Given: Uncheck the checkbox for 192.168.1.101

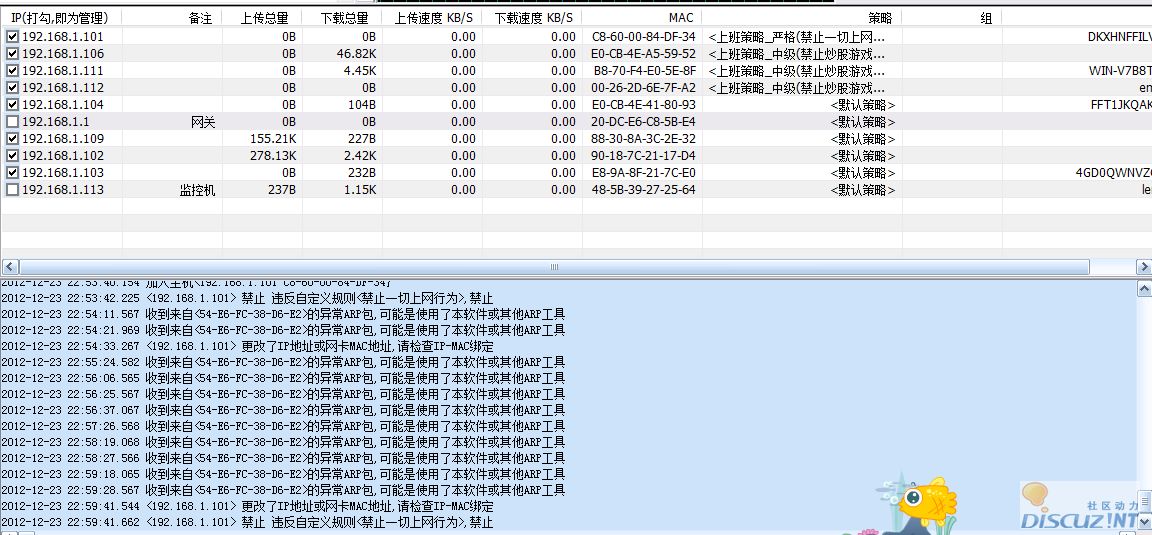Looking at the screenshot, I should (12, 36).
